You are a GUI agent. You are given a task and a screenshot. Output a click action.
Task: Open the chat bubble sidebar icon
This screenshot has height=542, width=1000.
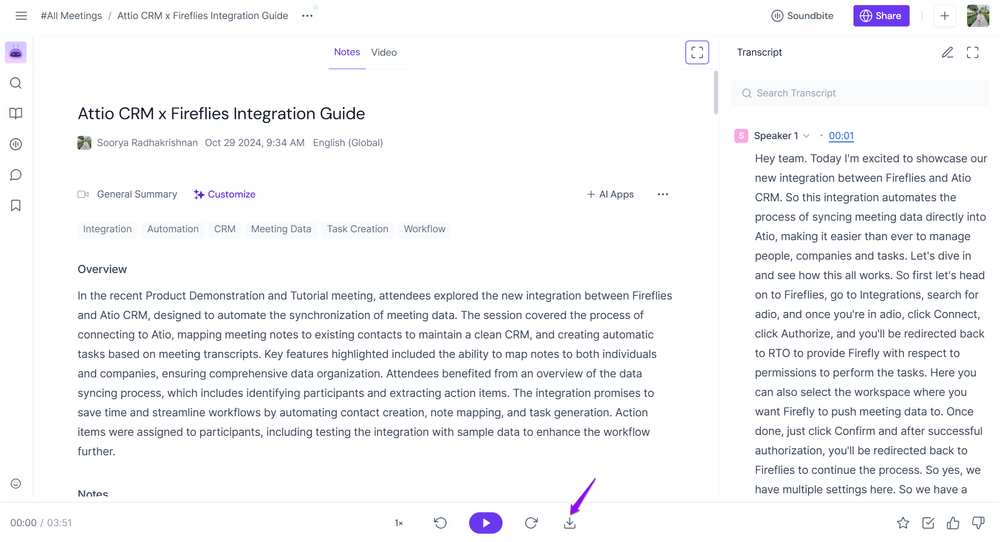pos(16,175)
